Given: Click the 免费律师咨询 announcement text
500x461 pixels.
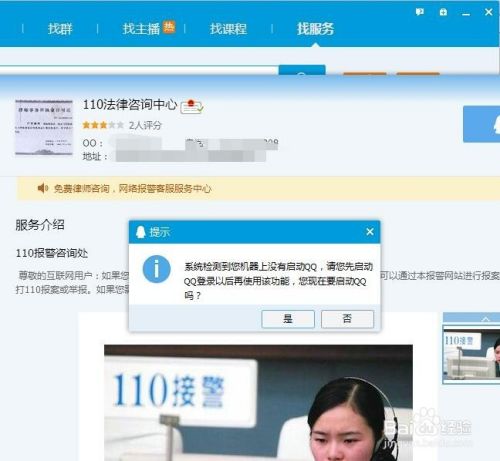Looking at the screenshot, I should (132, 189).
